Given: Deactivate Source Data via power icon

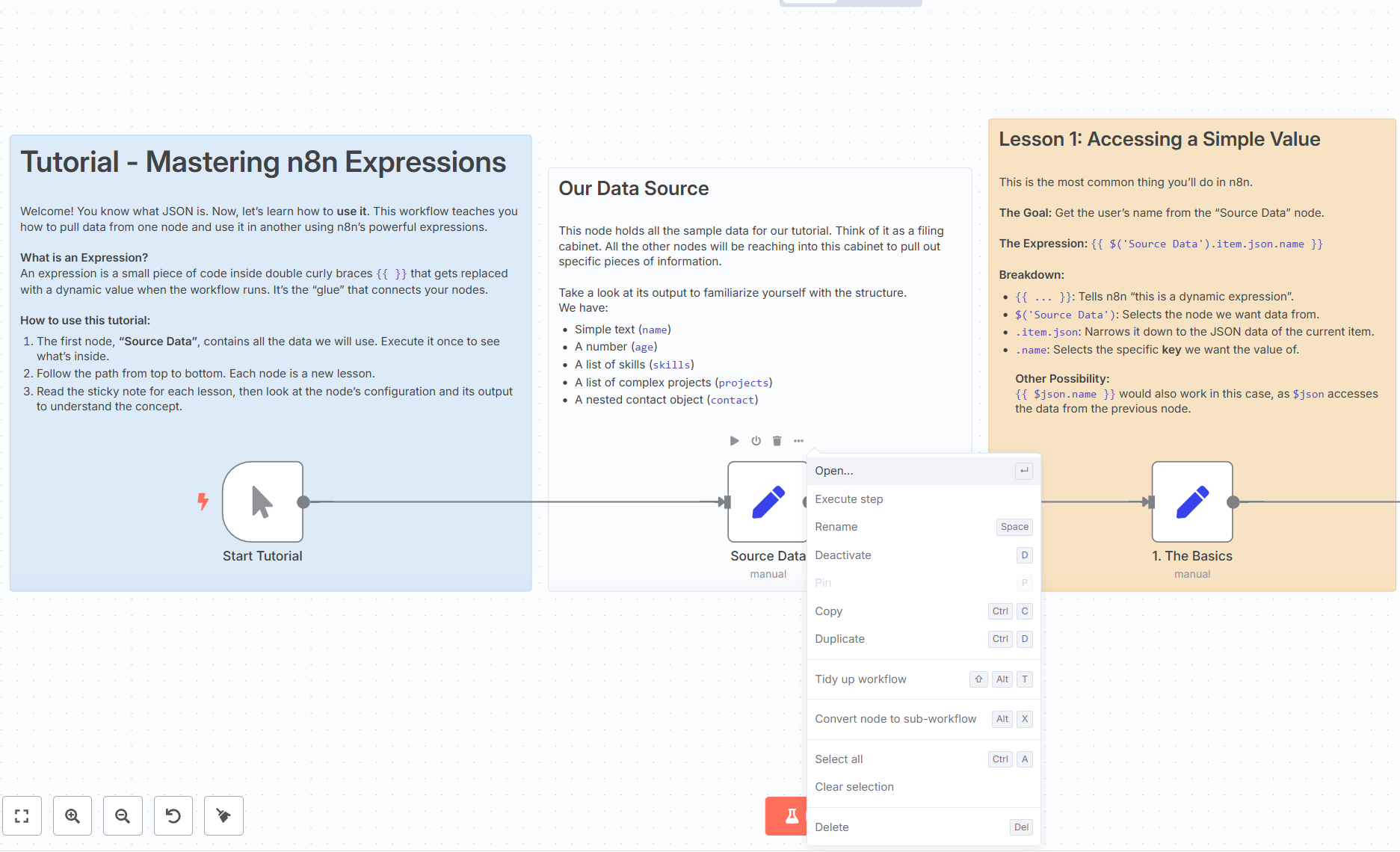Looking at the screenshot, I should point(756,441).
